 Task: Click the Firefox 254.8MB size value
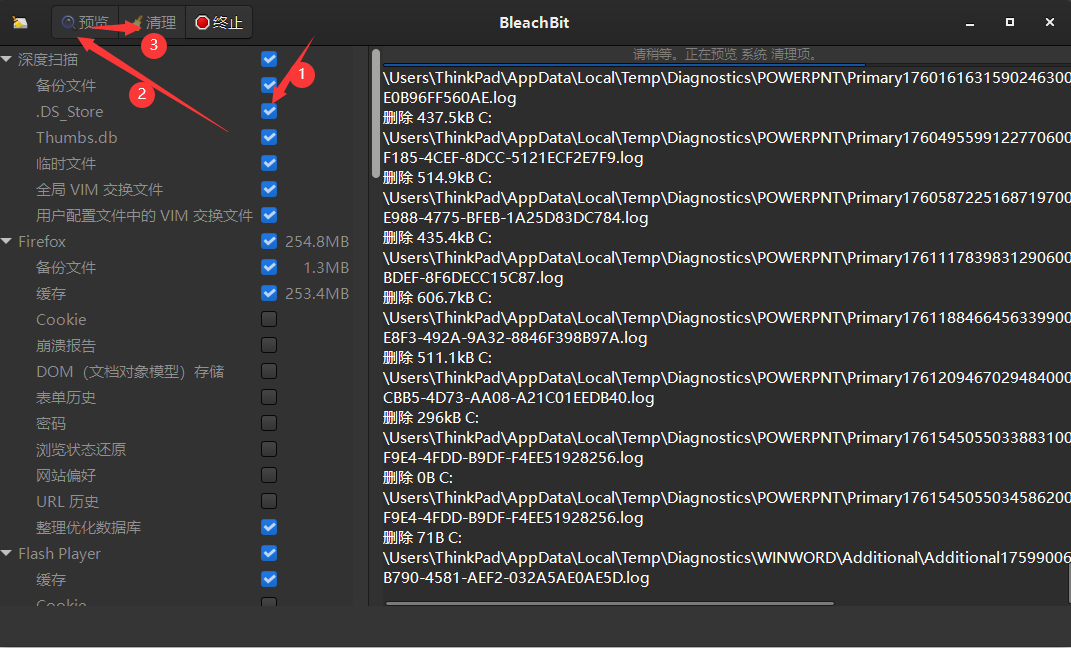tap(317, 242)
